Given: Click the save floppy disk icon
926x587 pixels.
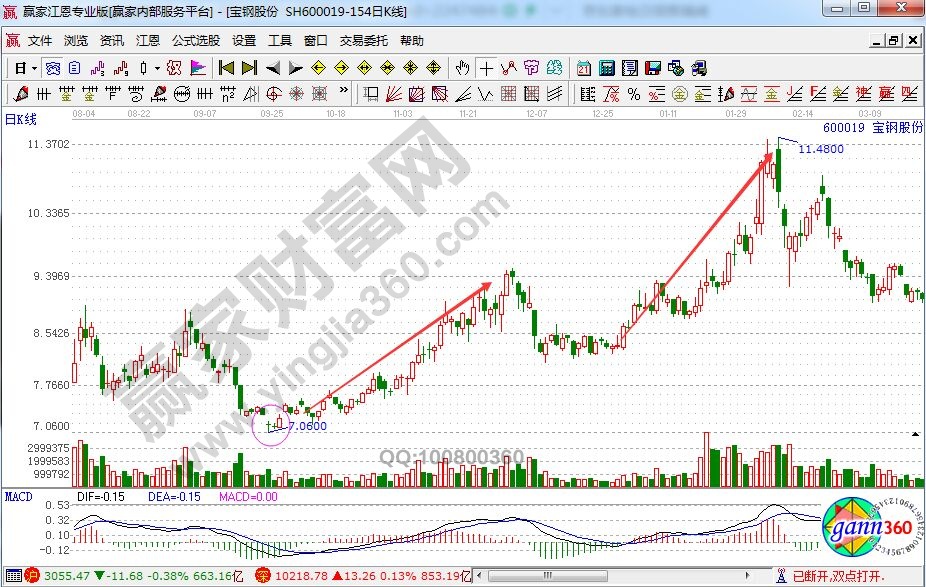Looking at the screenshot, I should coord(653,69).
